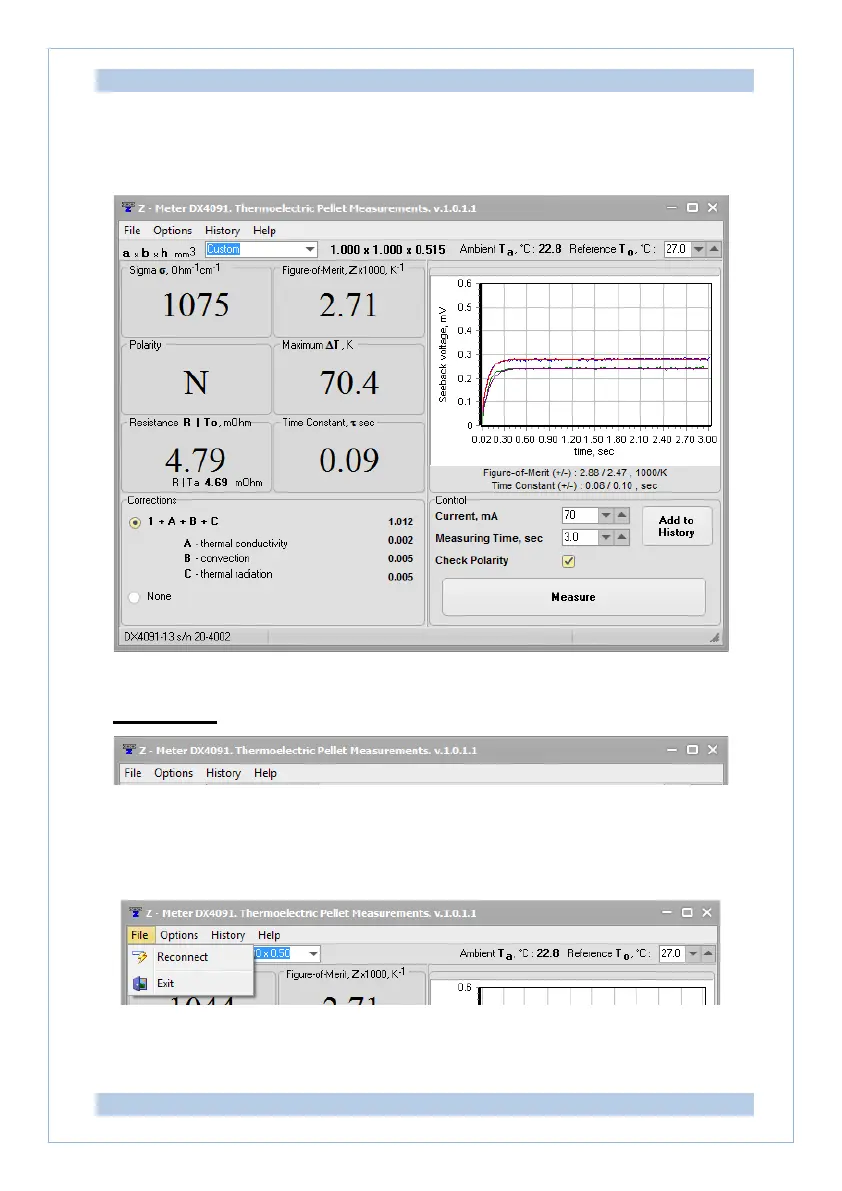Select the None corrections radio button
This screenshot has width=842, height=1191.
(134, 597)
